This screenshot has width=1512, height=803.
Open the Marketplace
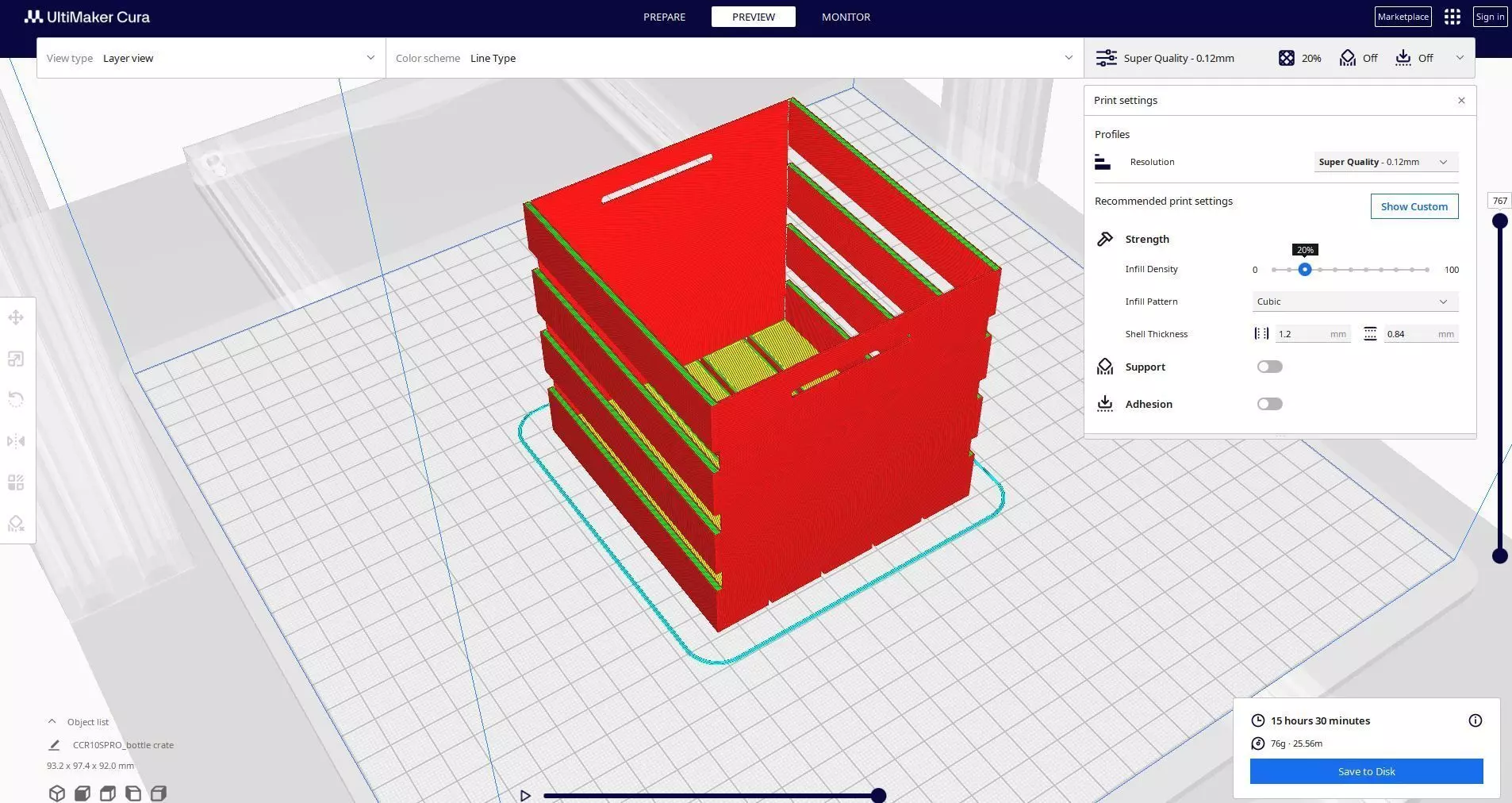point(1403,17)
